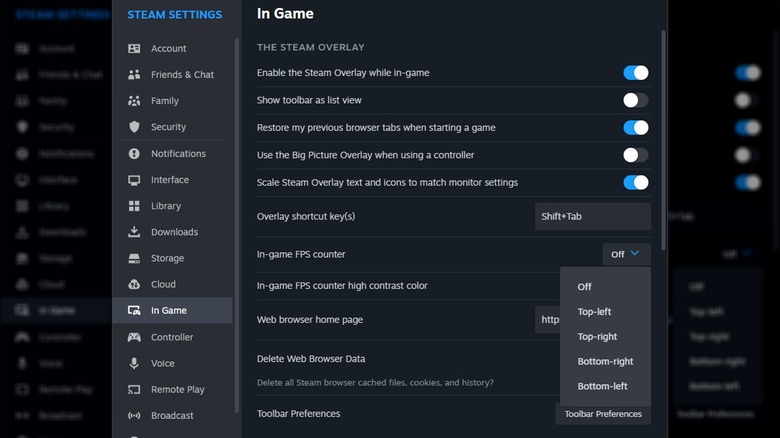Click the Friends & Chat icon
This screenshot has width=780, height=438.
[134, 75]
